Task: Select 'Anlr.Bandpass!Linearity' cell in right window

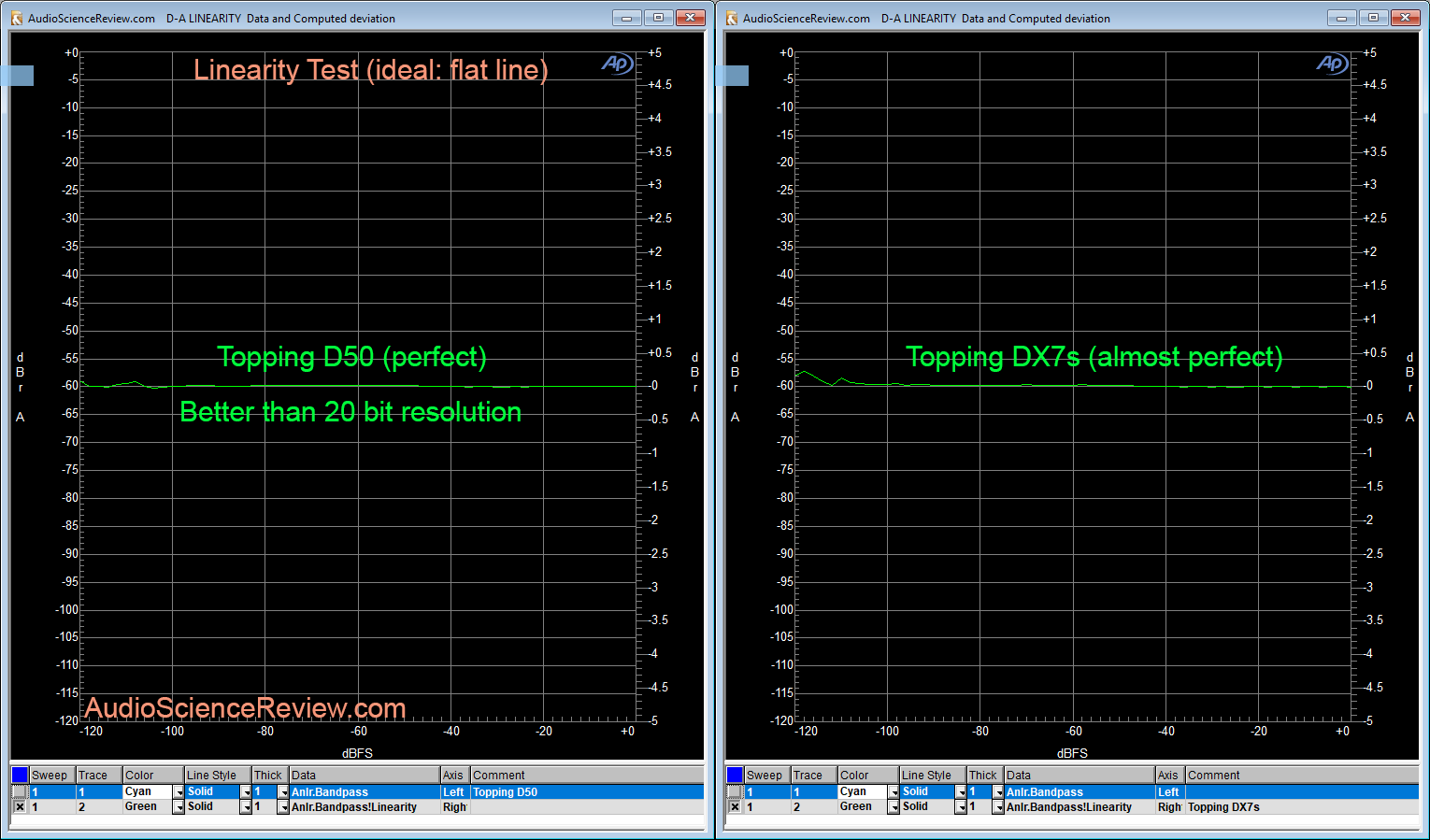Action: pos(1080,806)
